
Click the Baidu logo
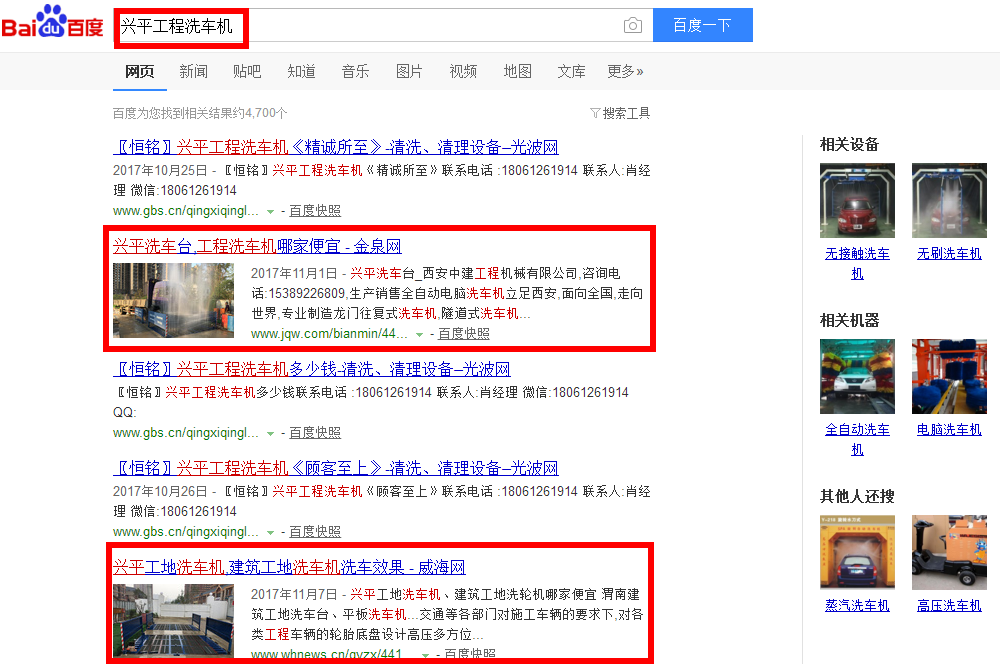click(52, 22)
